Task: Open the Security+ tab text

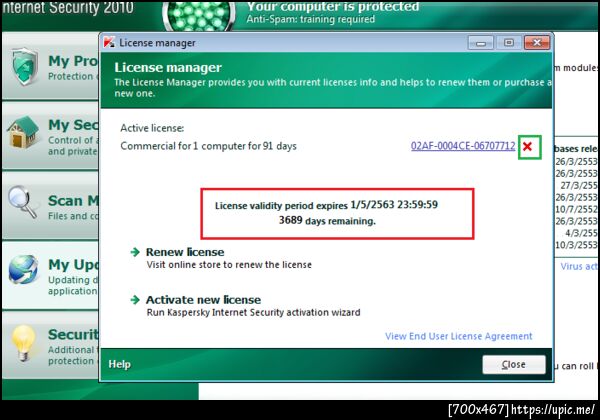Action: 73,334
